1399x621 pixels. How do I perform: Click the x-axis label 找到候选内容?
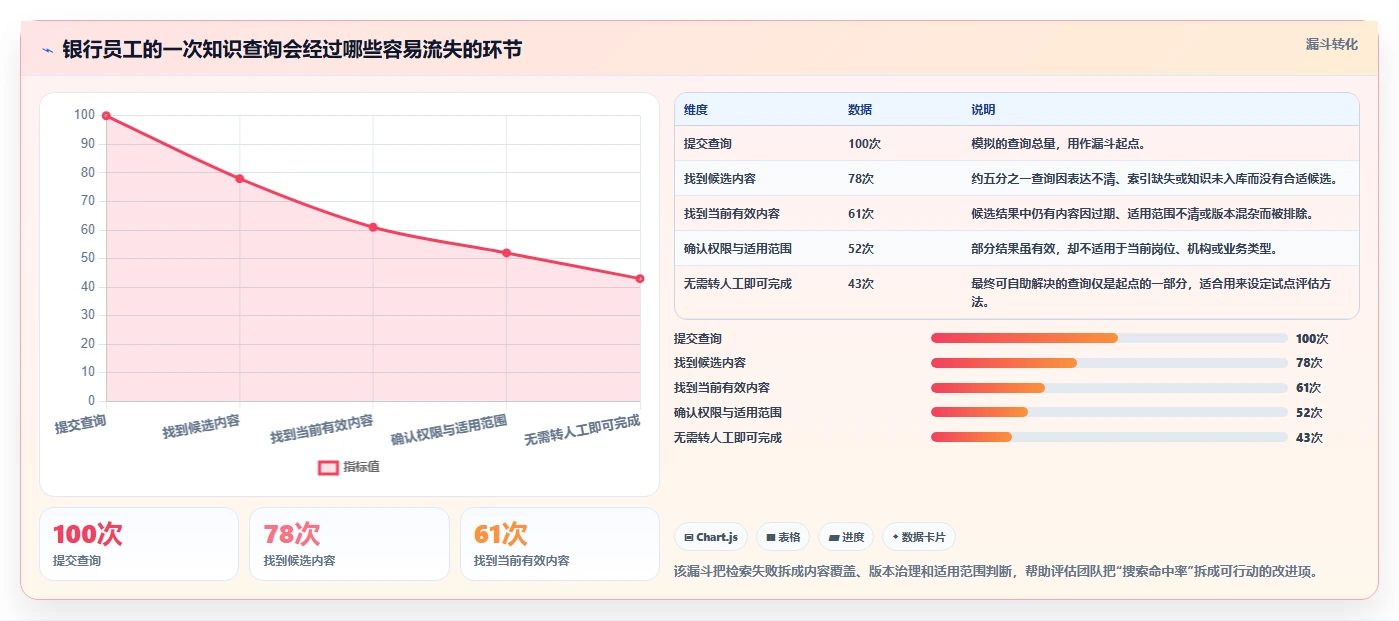[201, 426]
